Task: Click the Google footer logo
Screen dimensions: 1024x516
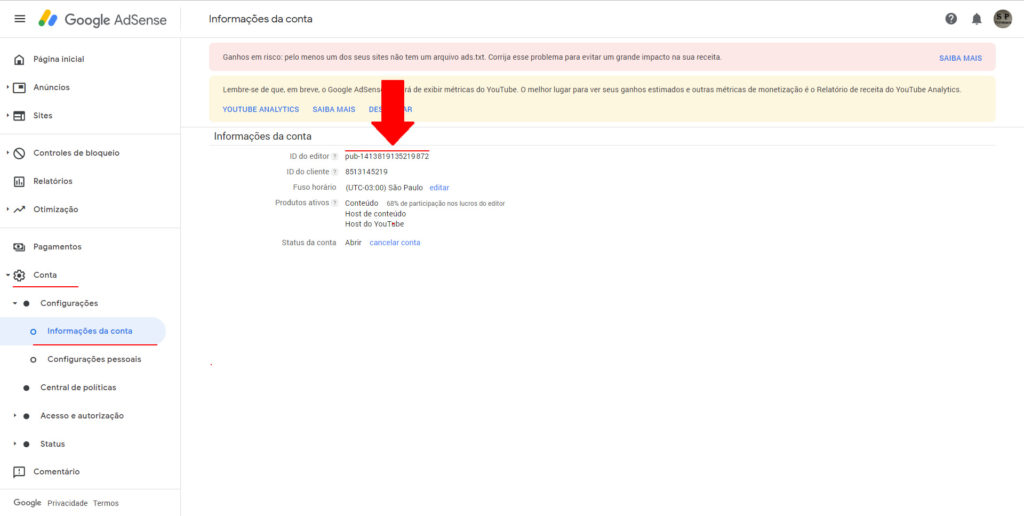Action: tap(27, 503)
